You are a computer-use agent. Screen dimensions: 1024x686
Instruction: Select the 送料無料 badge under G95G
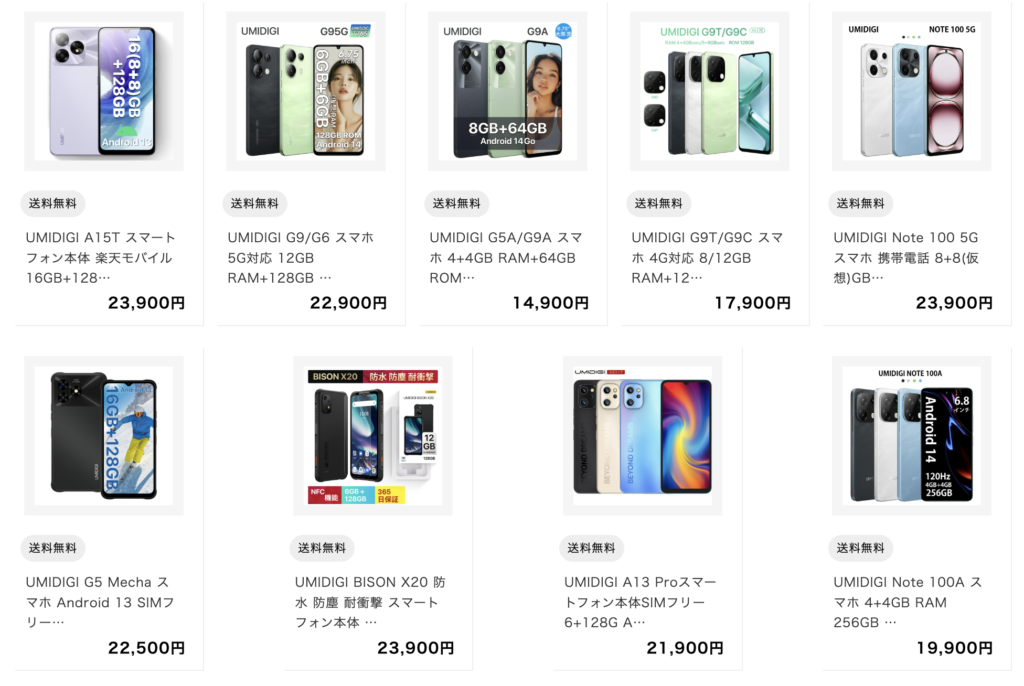click(255, 203)
